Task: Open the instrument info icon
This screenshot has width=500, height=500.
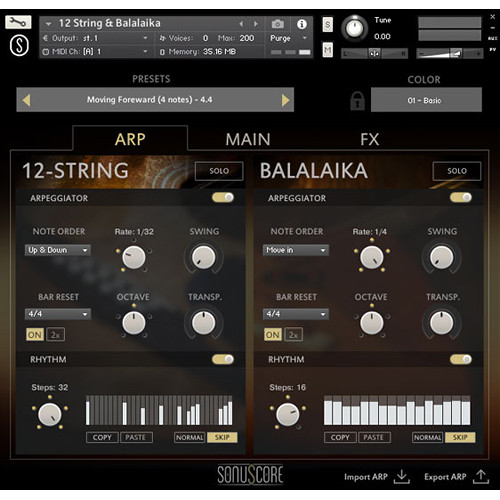Action: pyautogui.click(x=302, y=24)
